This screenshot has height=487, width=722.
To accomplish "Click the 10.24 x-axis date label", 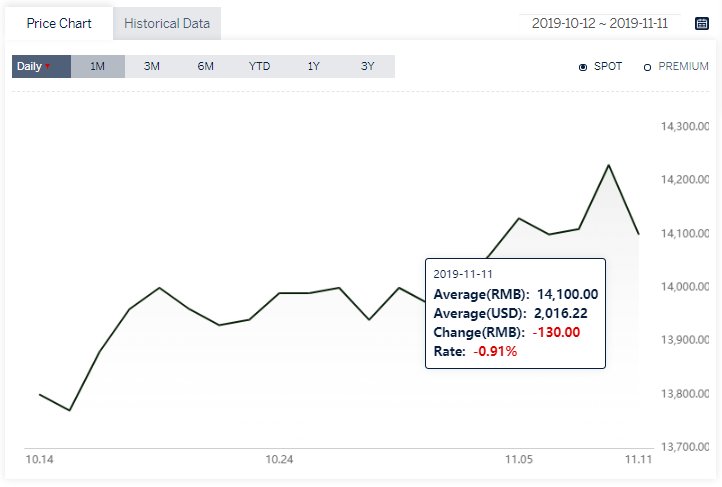I will point(279,459).
